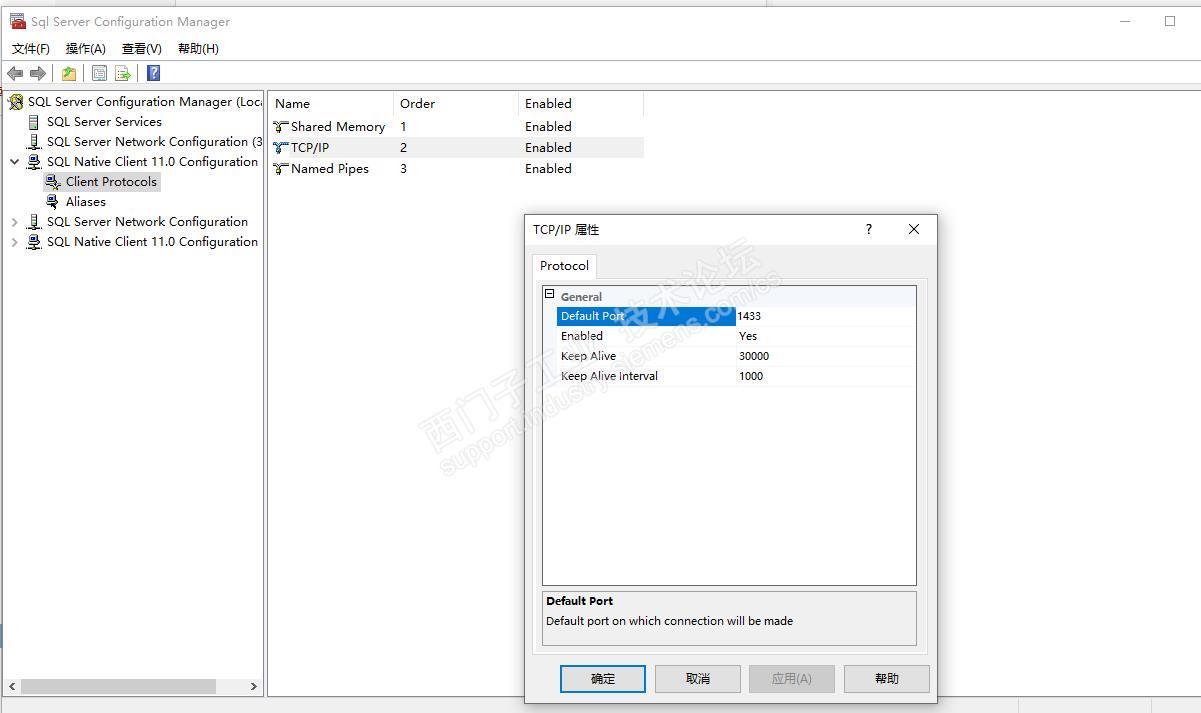Image resolution: width=1201 pixels, height=713 pixels.
Task: Click the blue Help question-mark toolbar icon
Action: (153, 73)
